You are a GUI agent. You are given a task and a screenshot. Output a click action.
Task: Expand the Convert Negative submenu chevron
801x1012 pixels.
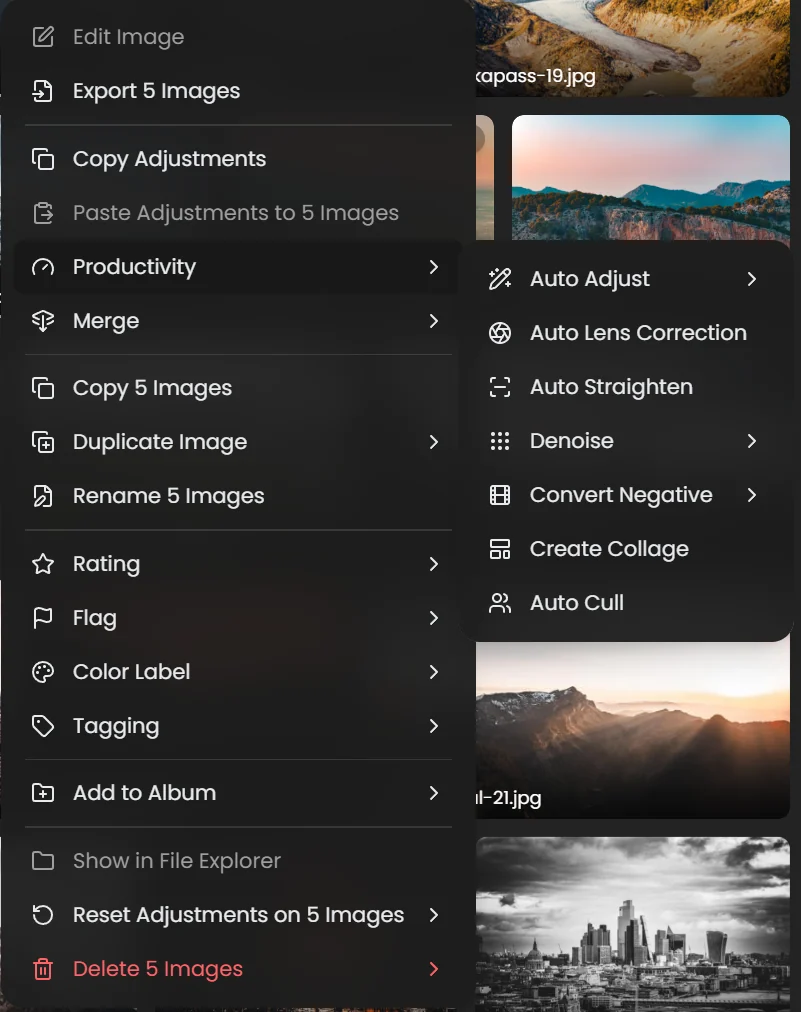751,495
